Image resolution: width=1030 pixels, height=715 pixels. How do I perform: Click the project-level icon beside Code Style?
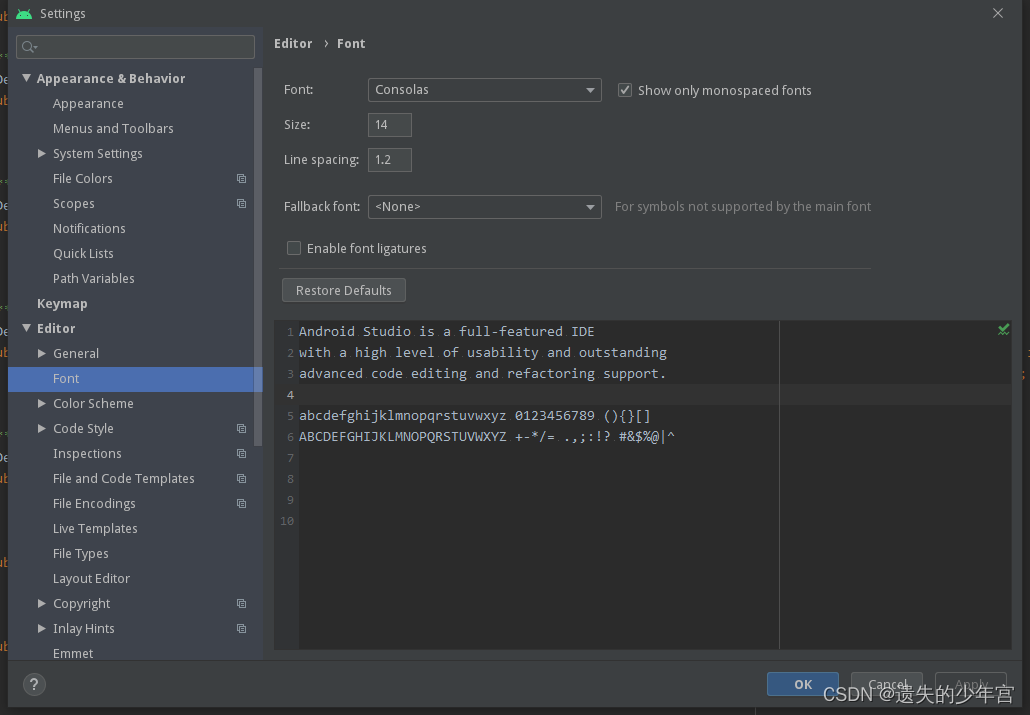pos(241,428)
